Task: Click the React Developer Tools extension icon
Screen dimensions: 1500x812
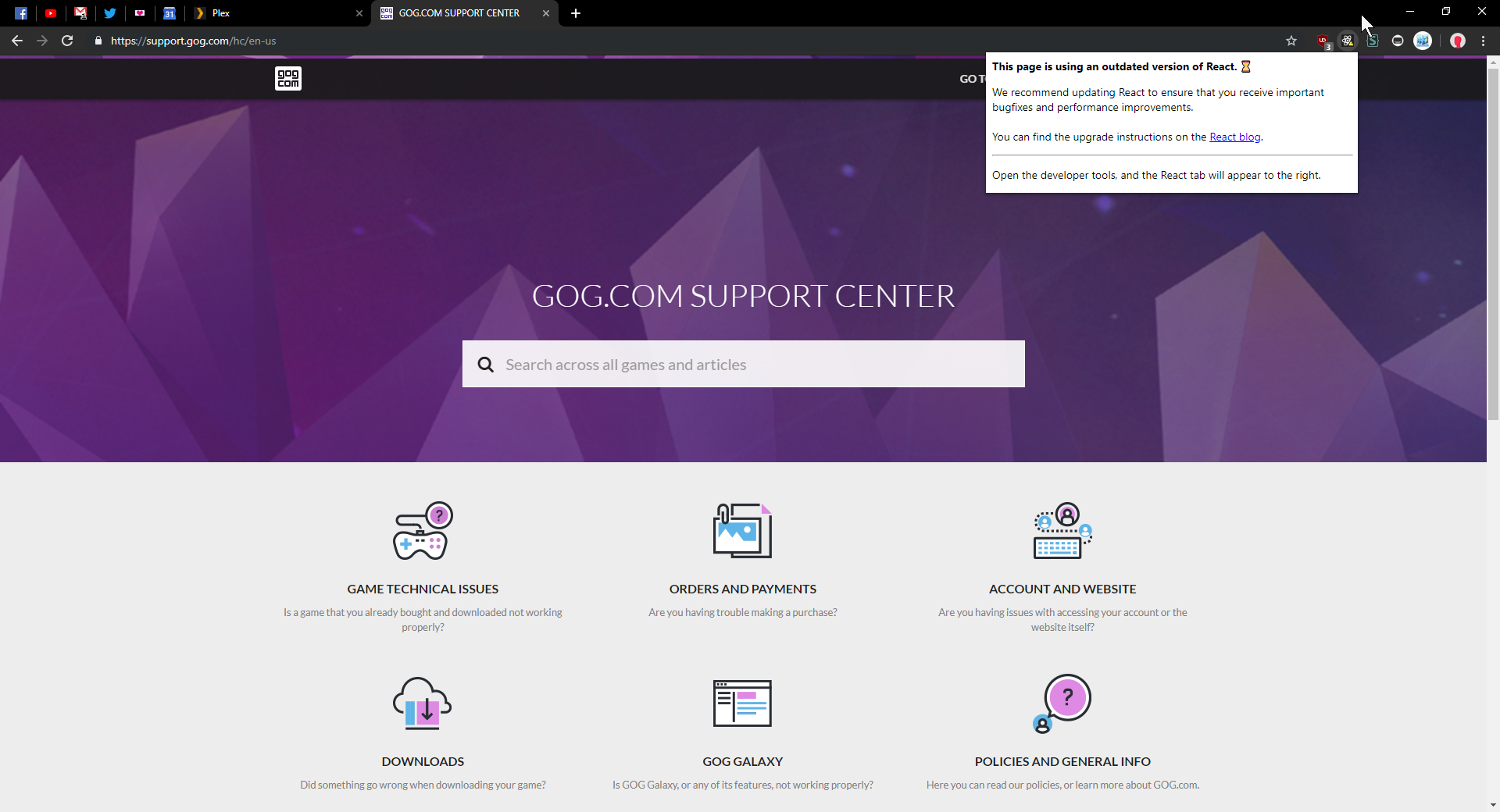Action: [x=1348, y=41]
